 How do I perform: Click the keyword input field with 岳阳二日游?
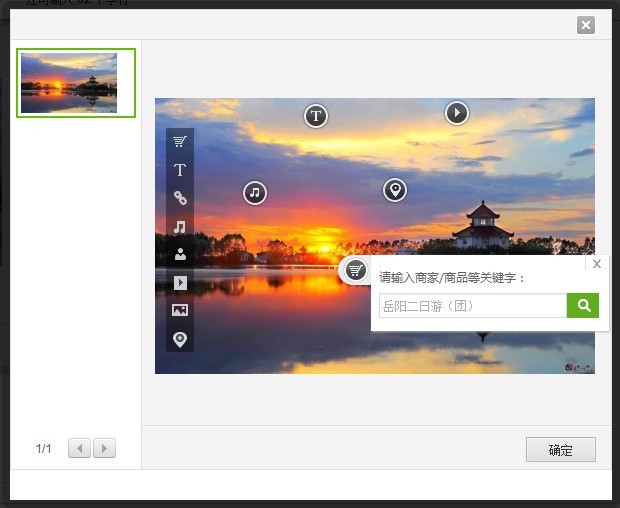click(x=473, y=306)
